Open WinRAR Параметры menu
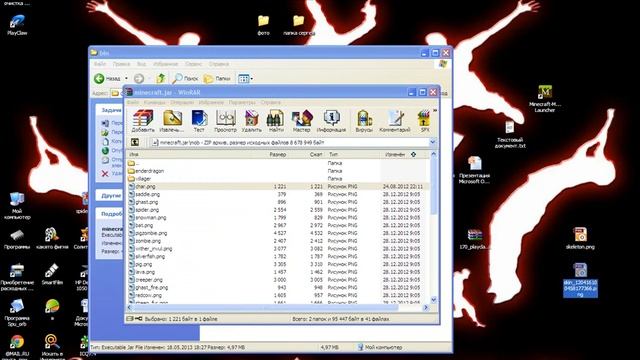The image size is (640, 360). click(242, 102)
